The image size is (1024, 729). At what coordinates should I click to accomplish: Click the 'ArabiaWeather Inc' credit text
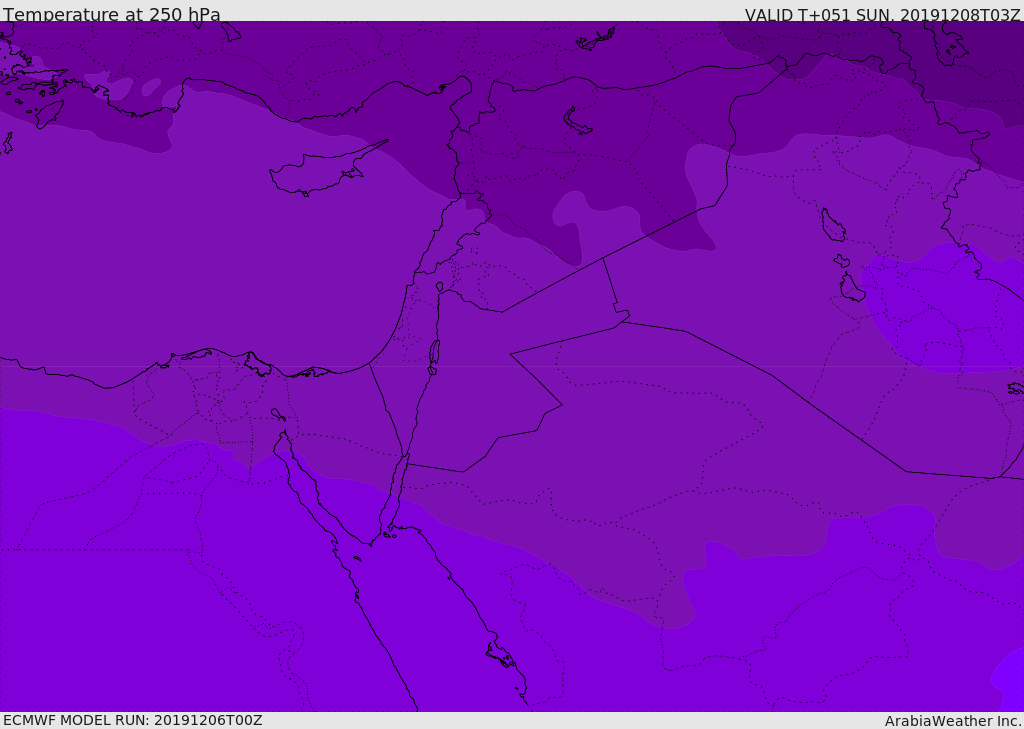click(x=952, y=721)
